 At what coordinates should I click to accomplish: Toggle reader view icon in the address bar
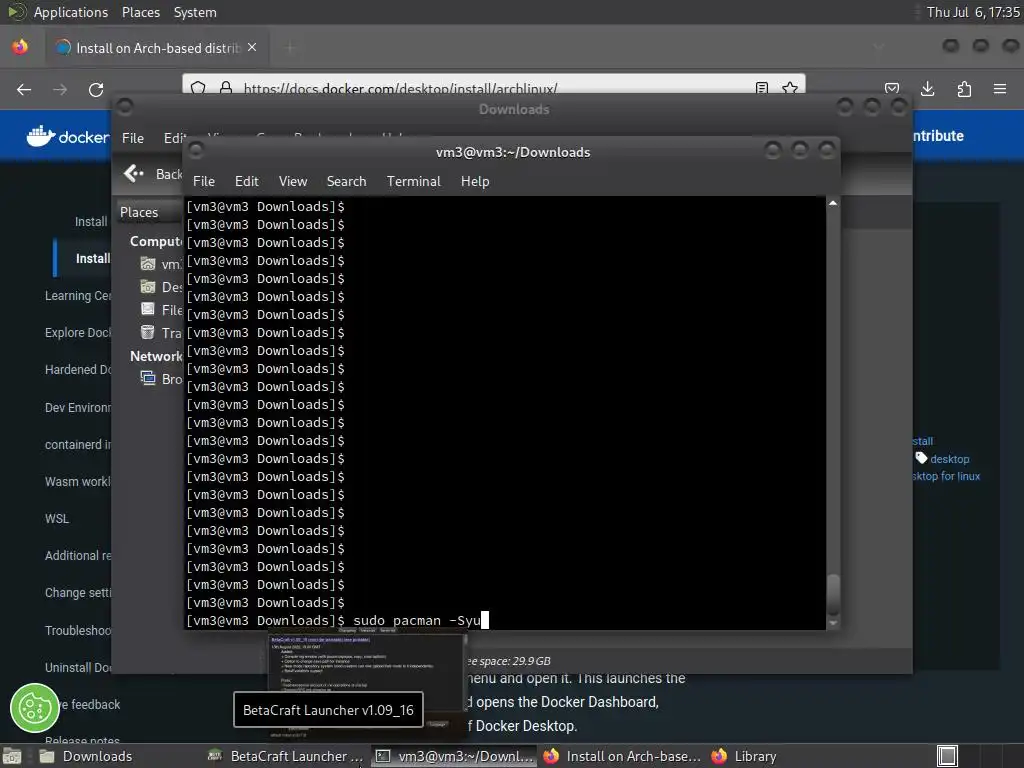coord(761,87)
